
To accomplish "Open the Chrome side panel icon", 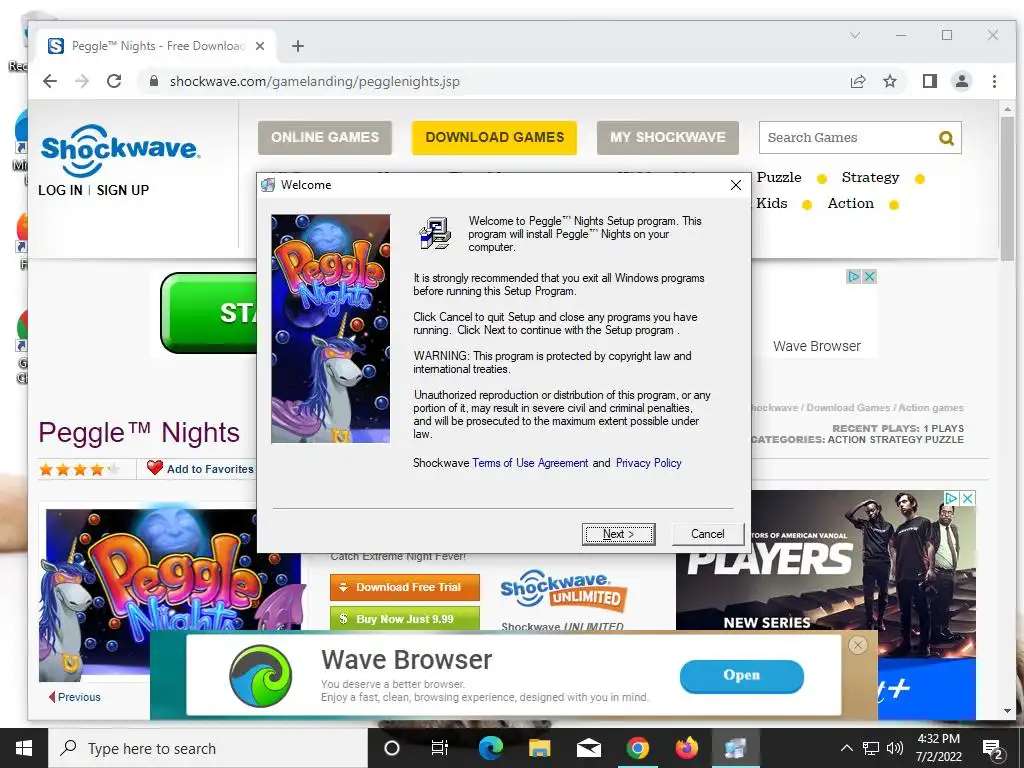I will point(929,81).
